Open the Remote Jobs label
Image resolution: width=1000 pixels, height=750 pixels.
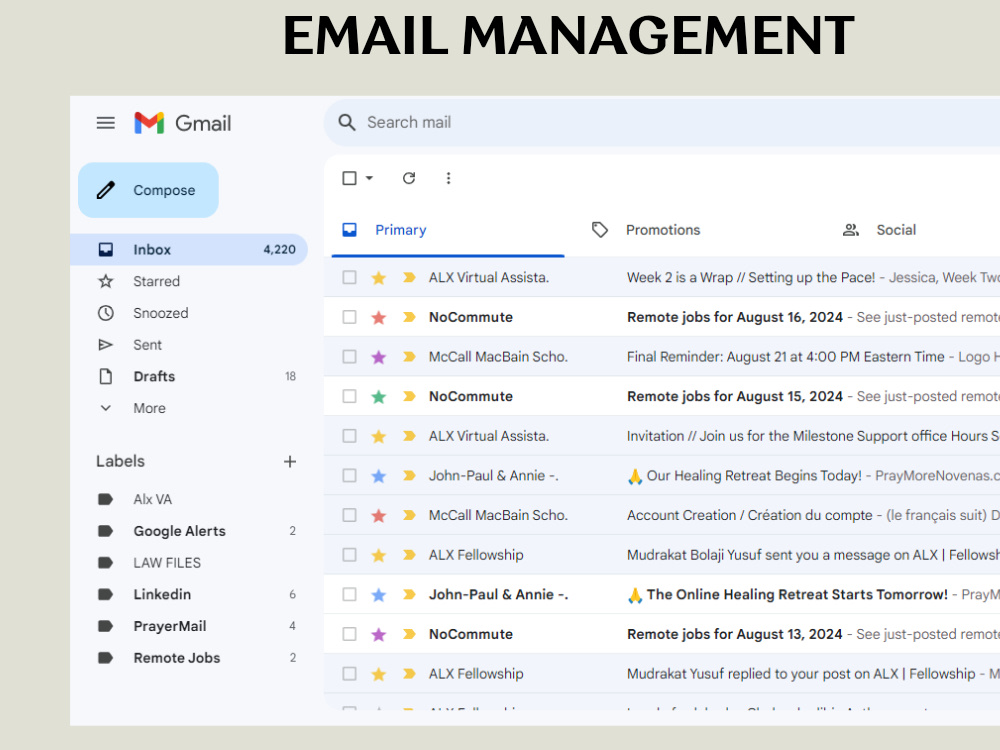[x=189, y=658]
